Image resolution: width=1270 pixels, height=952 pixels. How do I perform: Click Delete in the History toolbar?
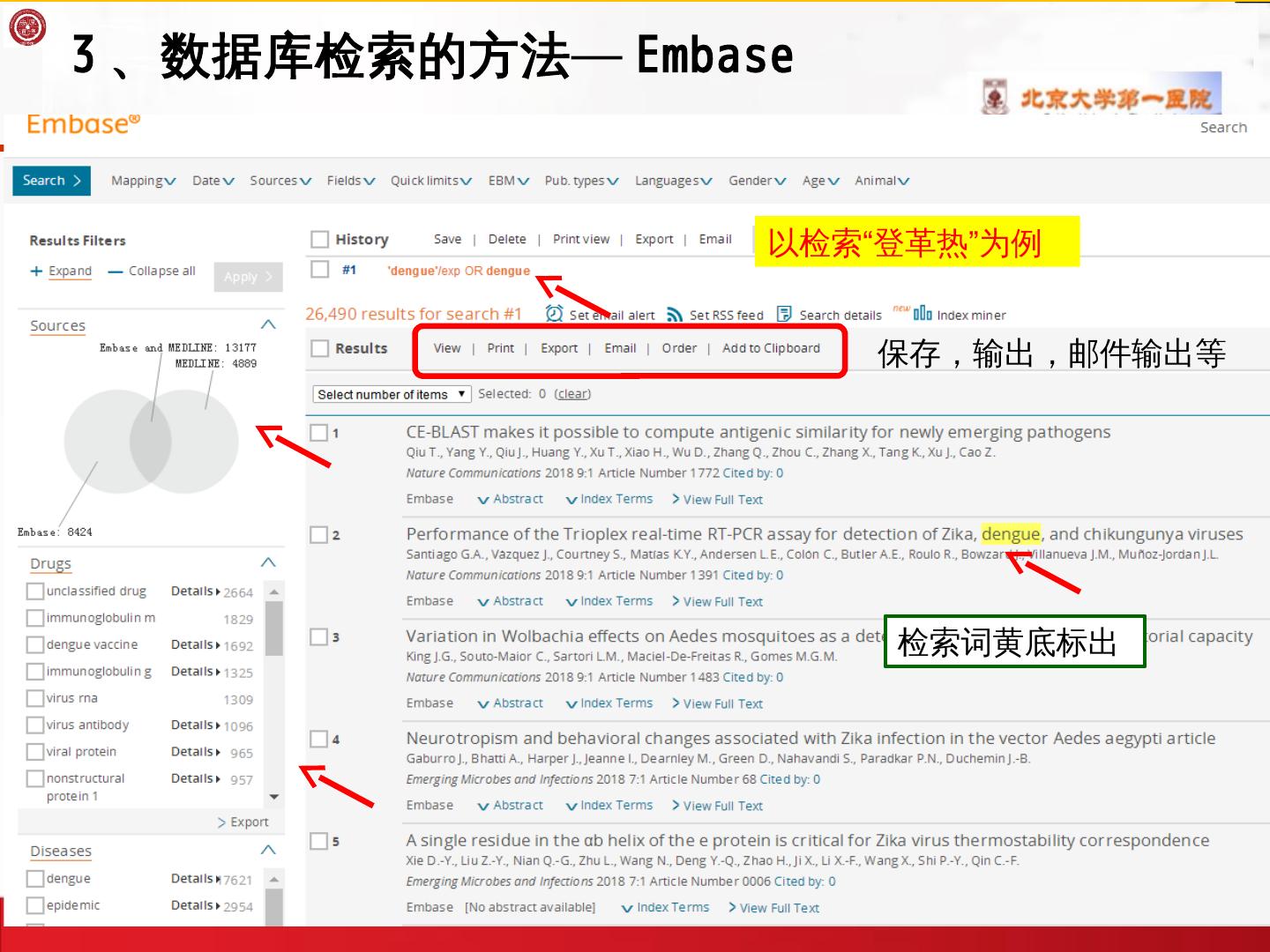point(507,239)
